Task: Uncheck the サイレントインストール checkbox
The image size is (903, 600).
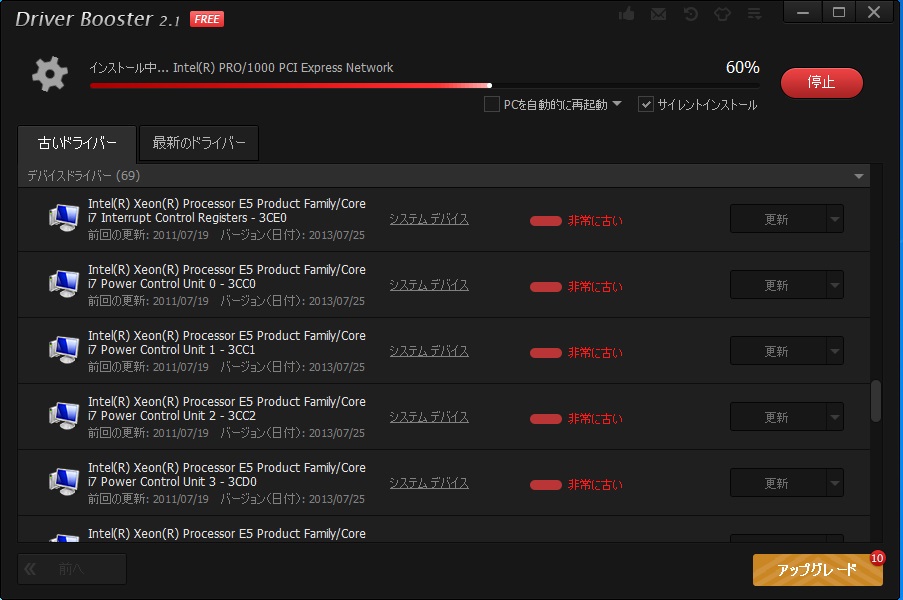Action: click(x=646, y=104)
